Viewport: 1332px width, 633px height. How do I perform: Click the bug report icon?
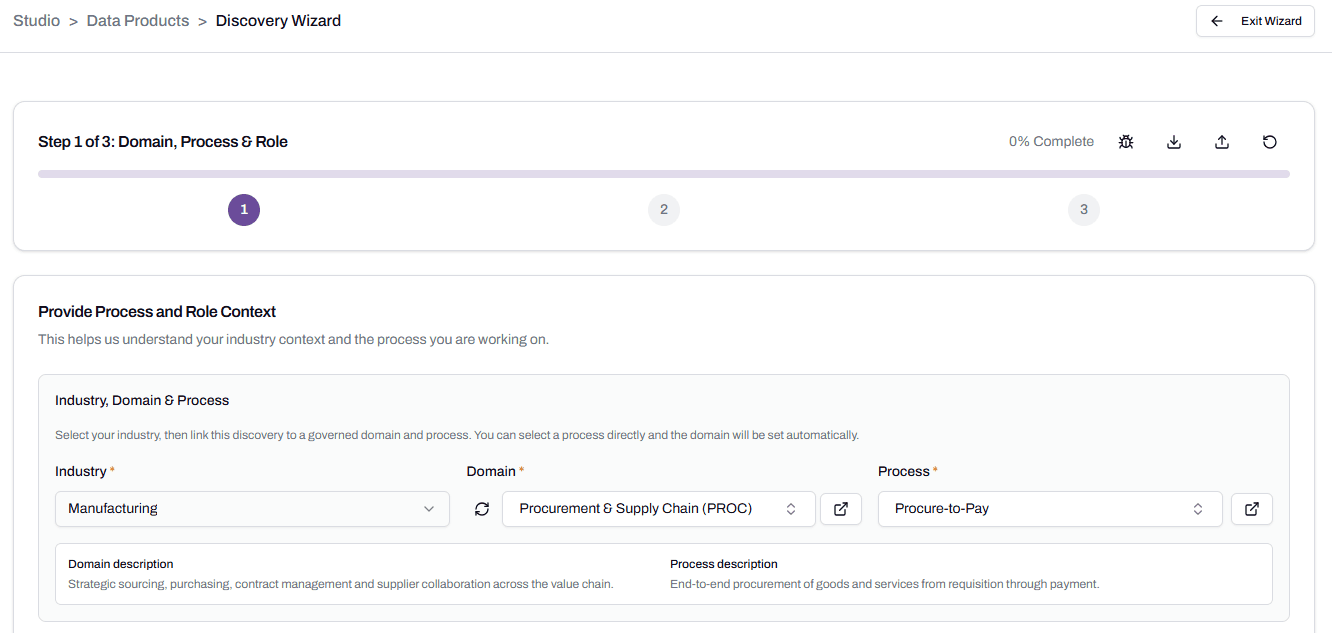click(1126, 142)
